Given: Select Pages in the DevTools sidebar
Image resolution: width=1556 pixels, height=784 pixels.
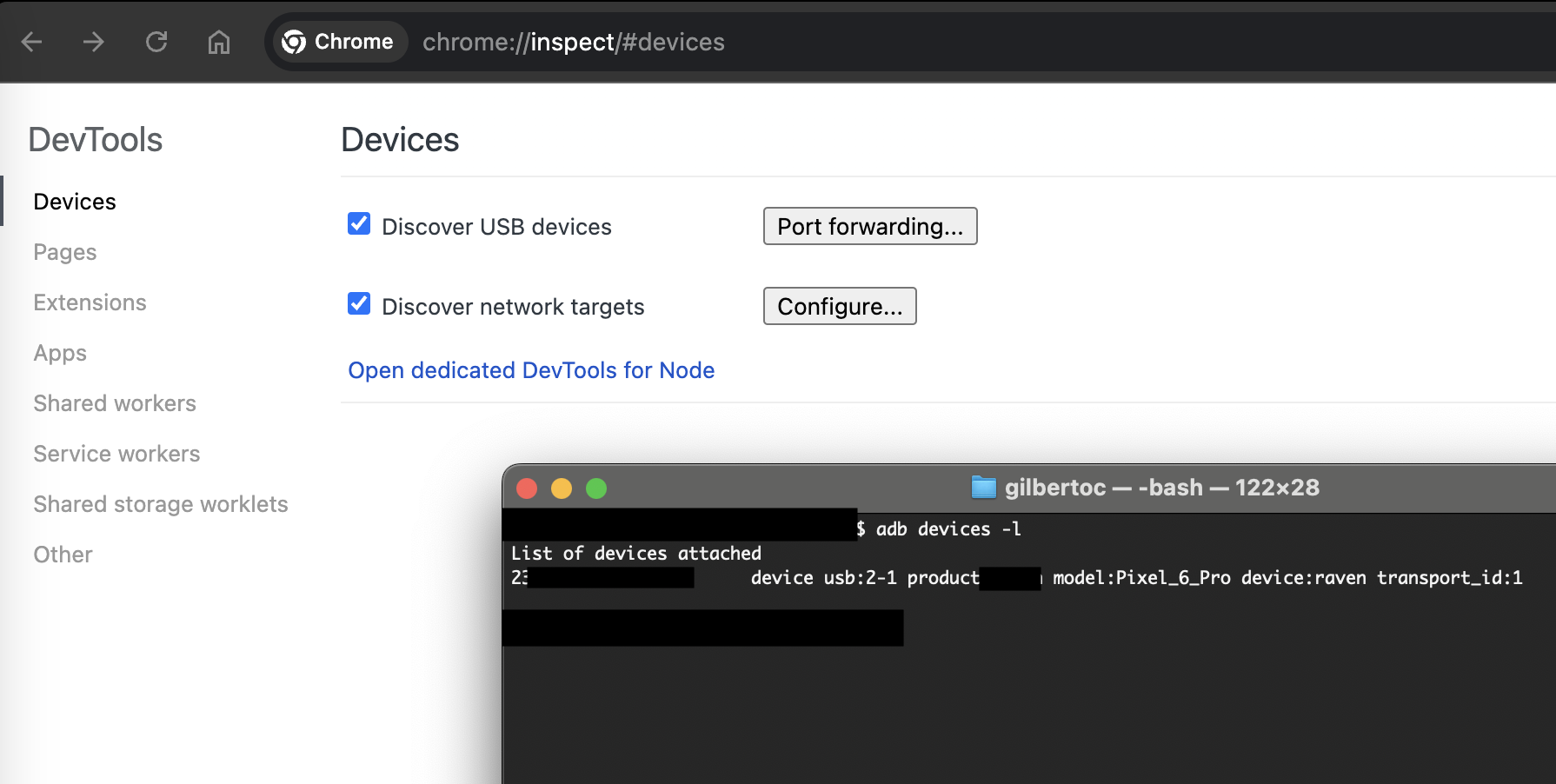Looking at the screenshot, I should tap(65, 252).
